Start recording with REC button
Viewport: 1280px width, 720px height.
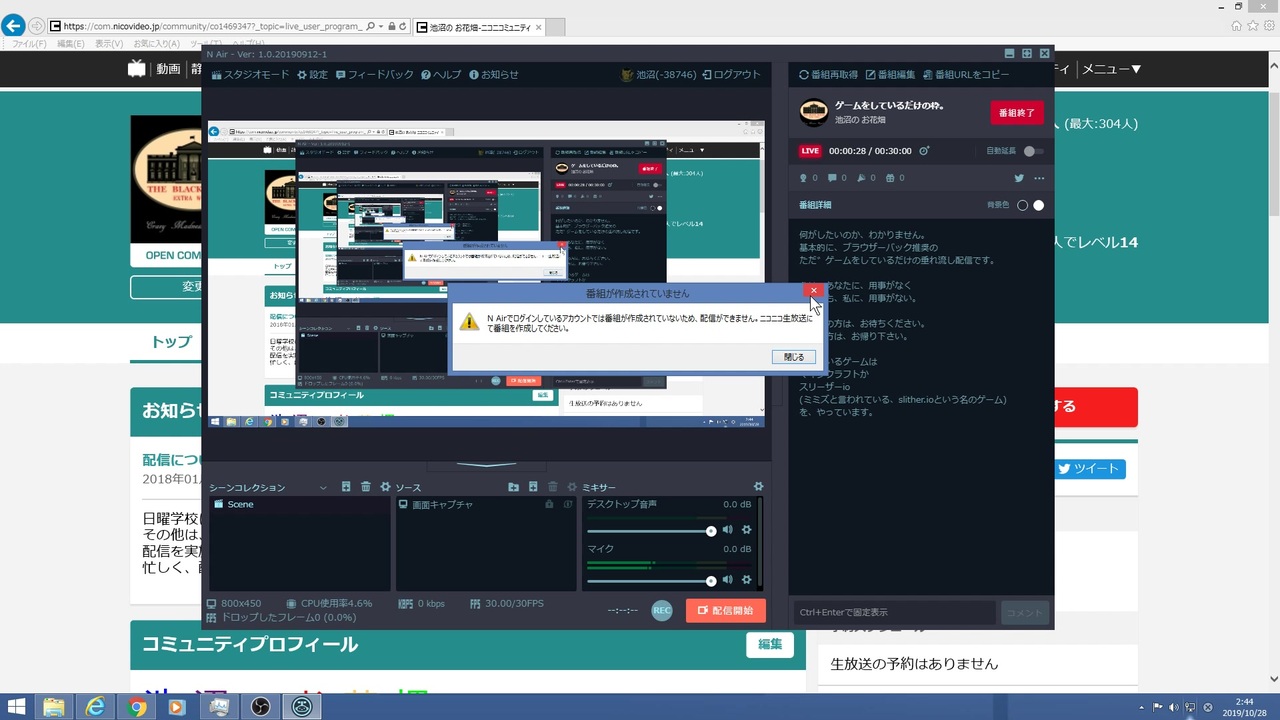662,610
